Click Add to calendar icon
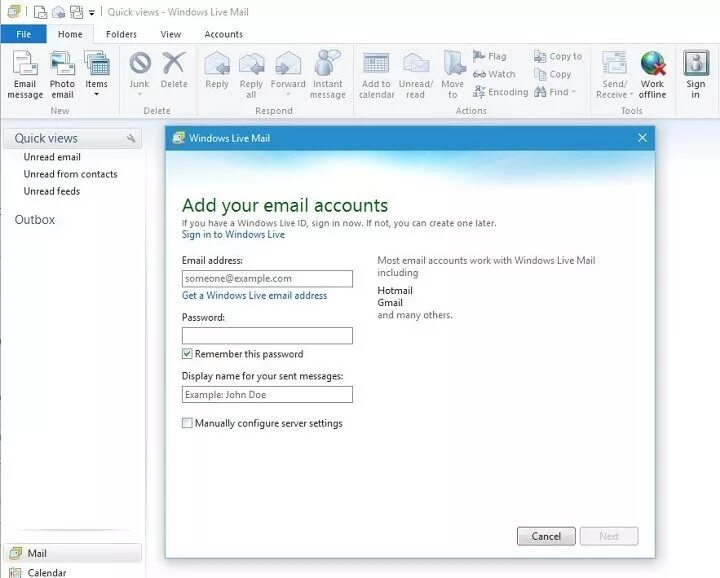Screen dimensions: 720x578 coord(376,63)
